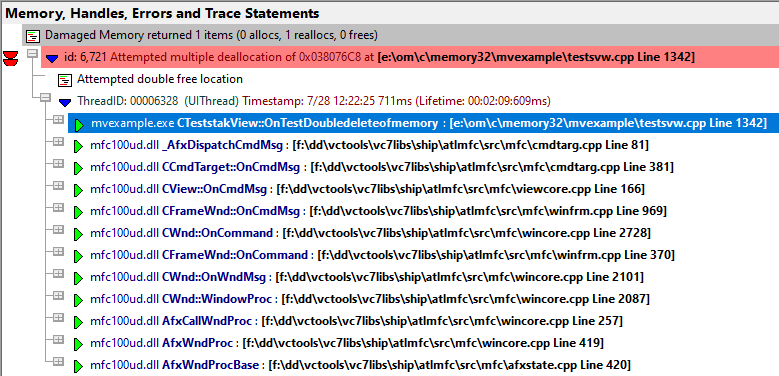Click green arrow icon of CView::OnCmdMsg
This screenshot has width=779, height=376.
(x=78, y=190)
